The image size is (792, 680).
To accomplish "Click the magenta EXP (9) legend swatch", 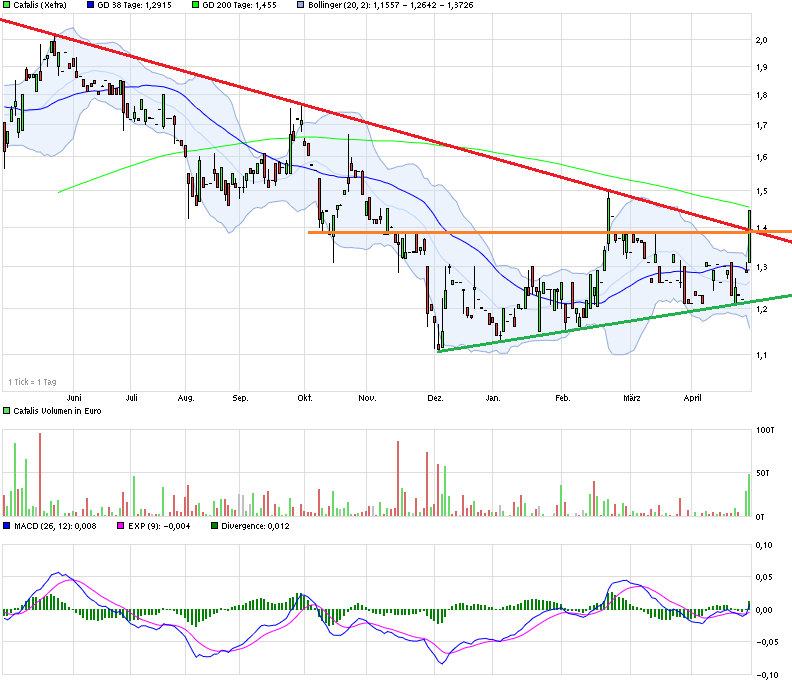I will coord(120,526).
